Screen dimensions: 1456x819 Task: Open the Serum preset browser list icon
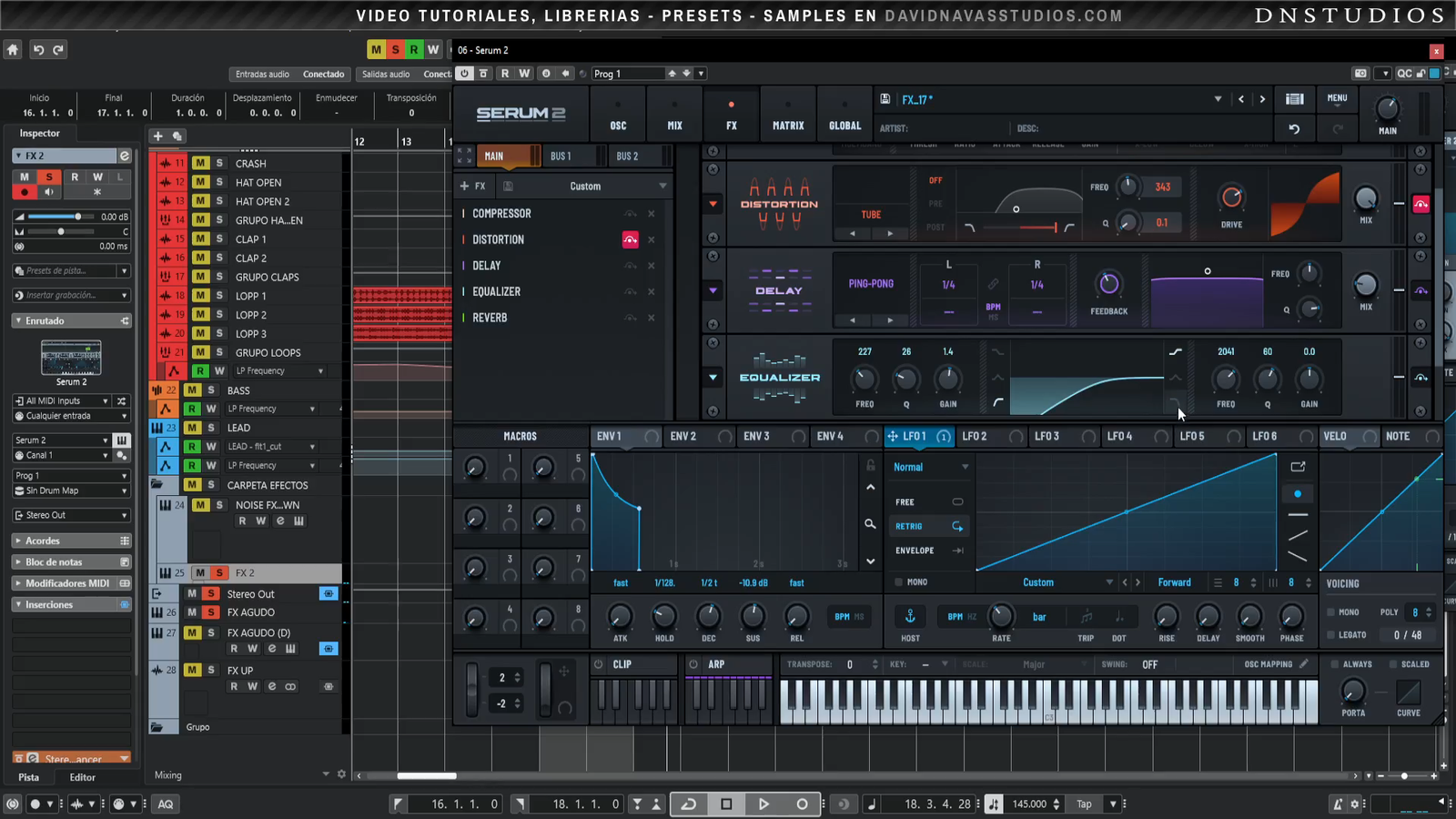pyautogui.click(x=1294, y=99)
